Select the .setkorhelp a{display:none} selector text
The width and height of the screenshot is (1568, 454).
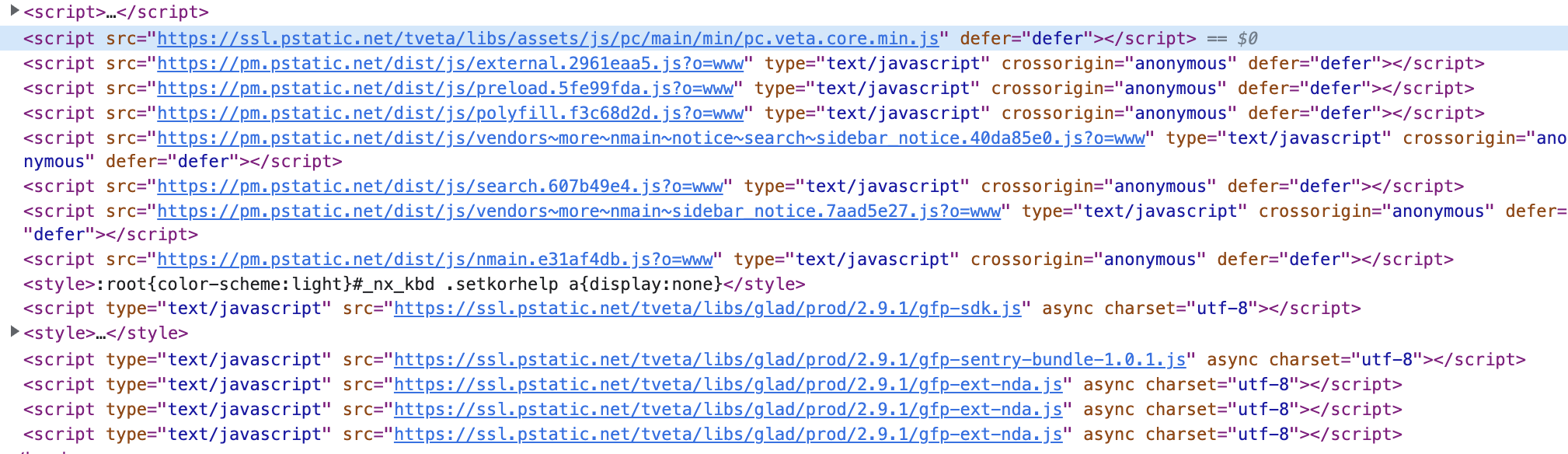(x=584, y=285)
